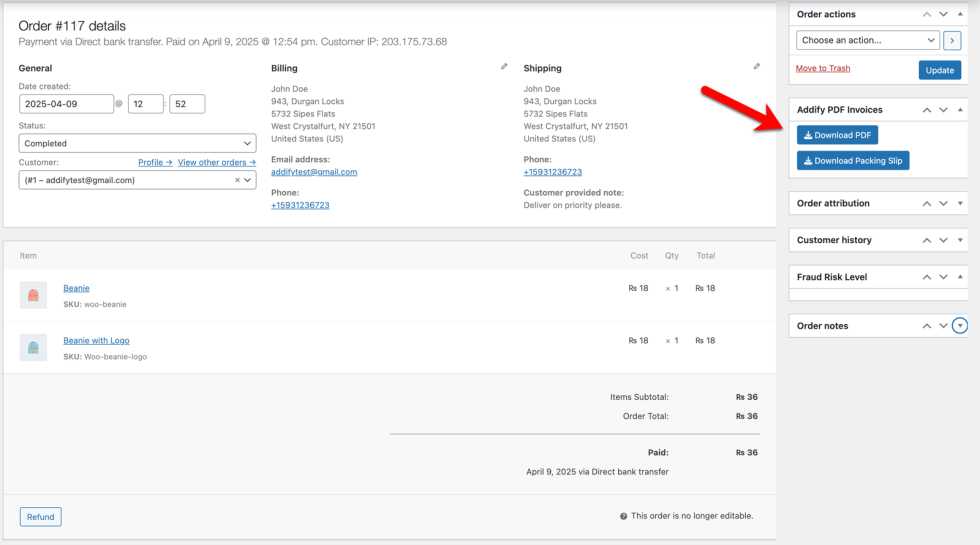Click the date created input field

pos(66,104)
